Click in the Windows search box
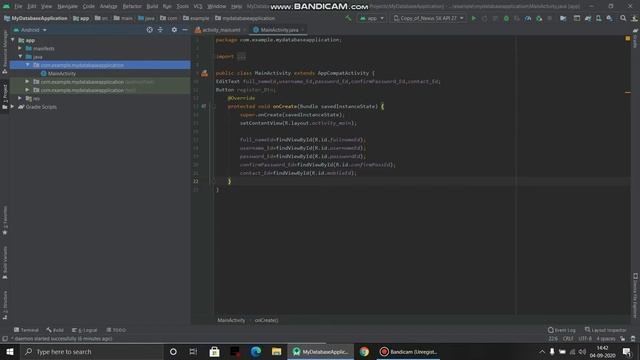This screenshot has height=360, width=640. [91, 351]
